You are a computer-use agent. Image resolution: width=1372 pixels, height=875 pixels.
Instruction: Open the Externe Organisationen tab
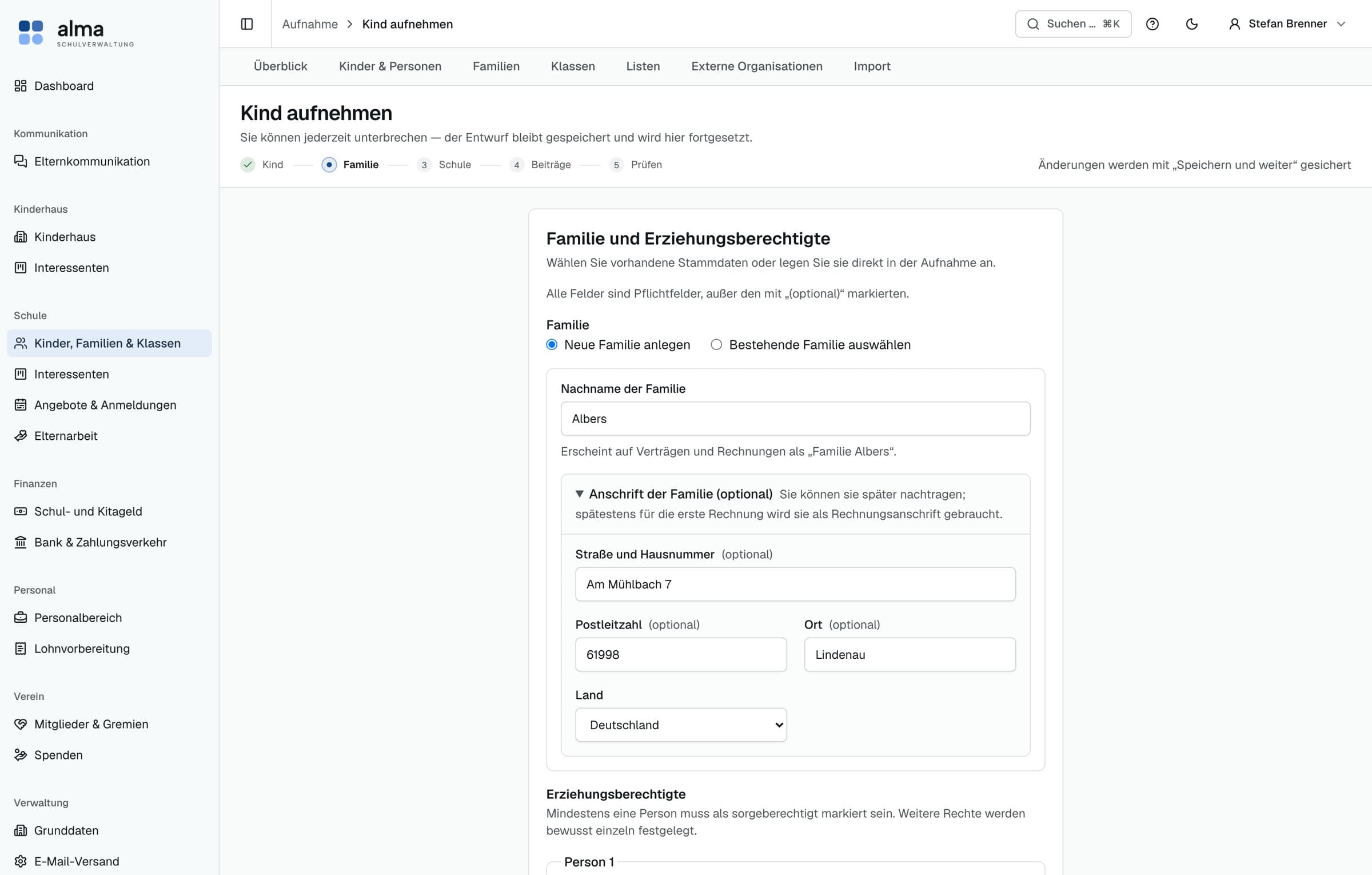pos(756,66)
